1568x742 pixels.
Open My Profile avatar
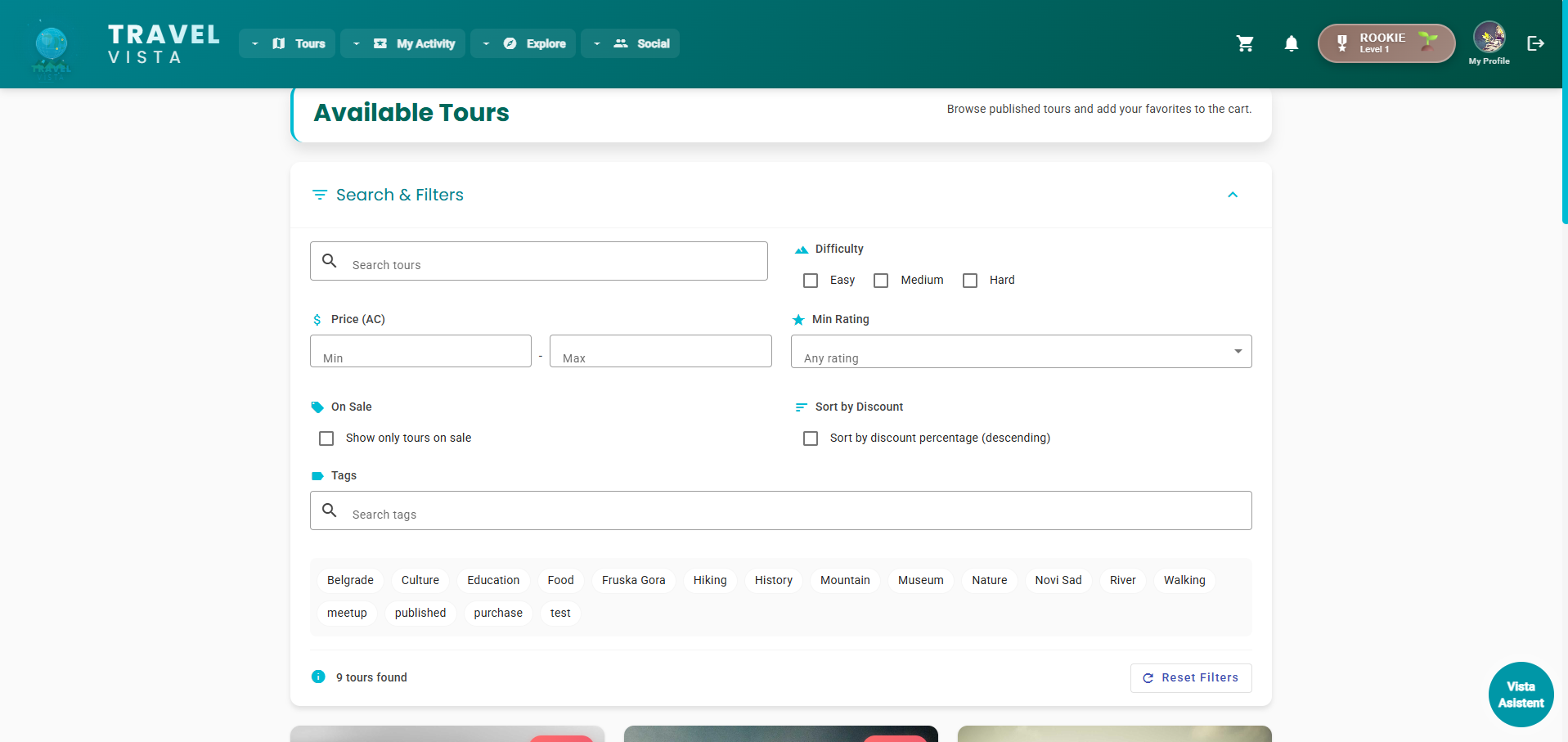pos(1489,38)
